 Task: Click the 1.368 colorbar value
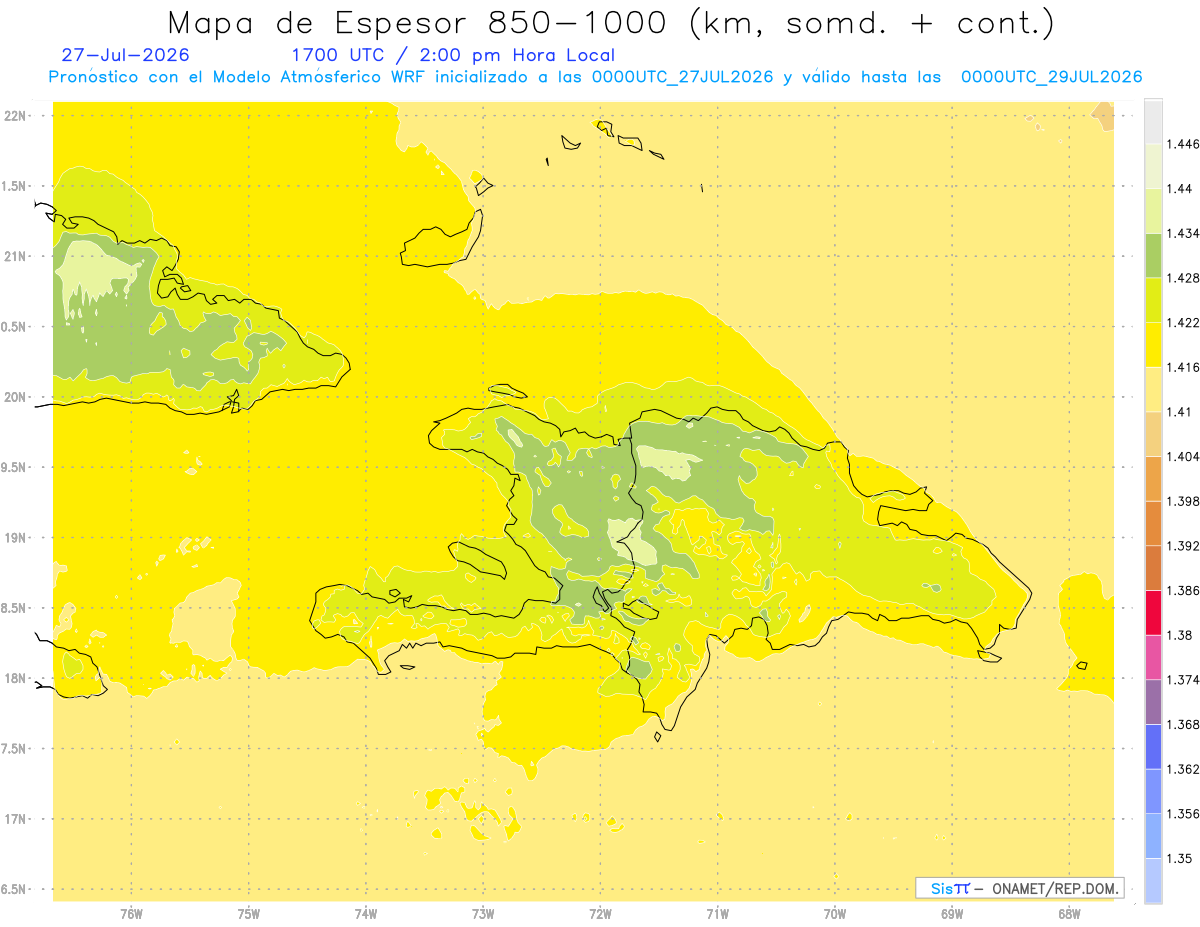pyautogui.click(x=1182, y=724)
